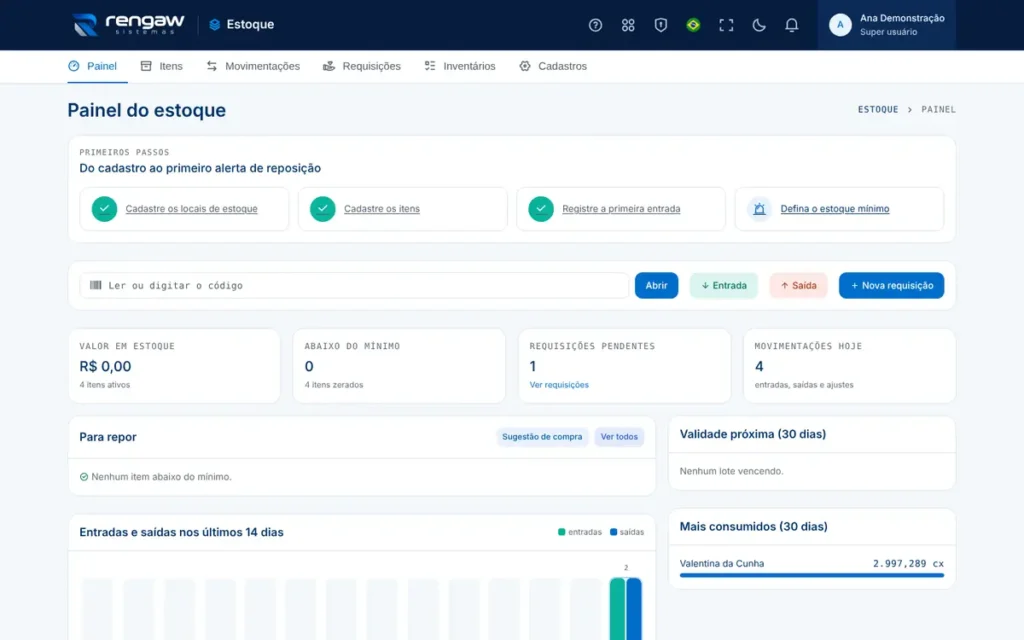Toggle fullscreen mode icon
Viewport: 1024px width, 640px height.
(x=726, y=25)
